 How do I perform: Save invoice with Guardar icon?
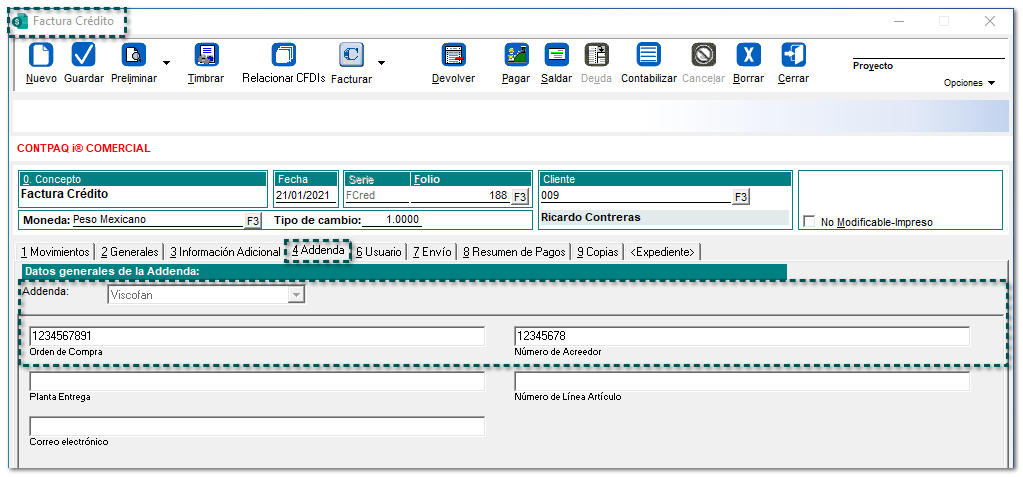pyautogui.click(x=84, y=55)
